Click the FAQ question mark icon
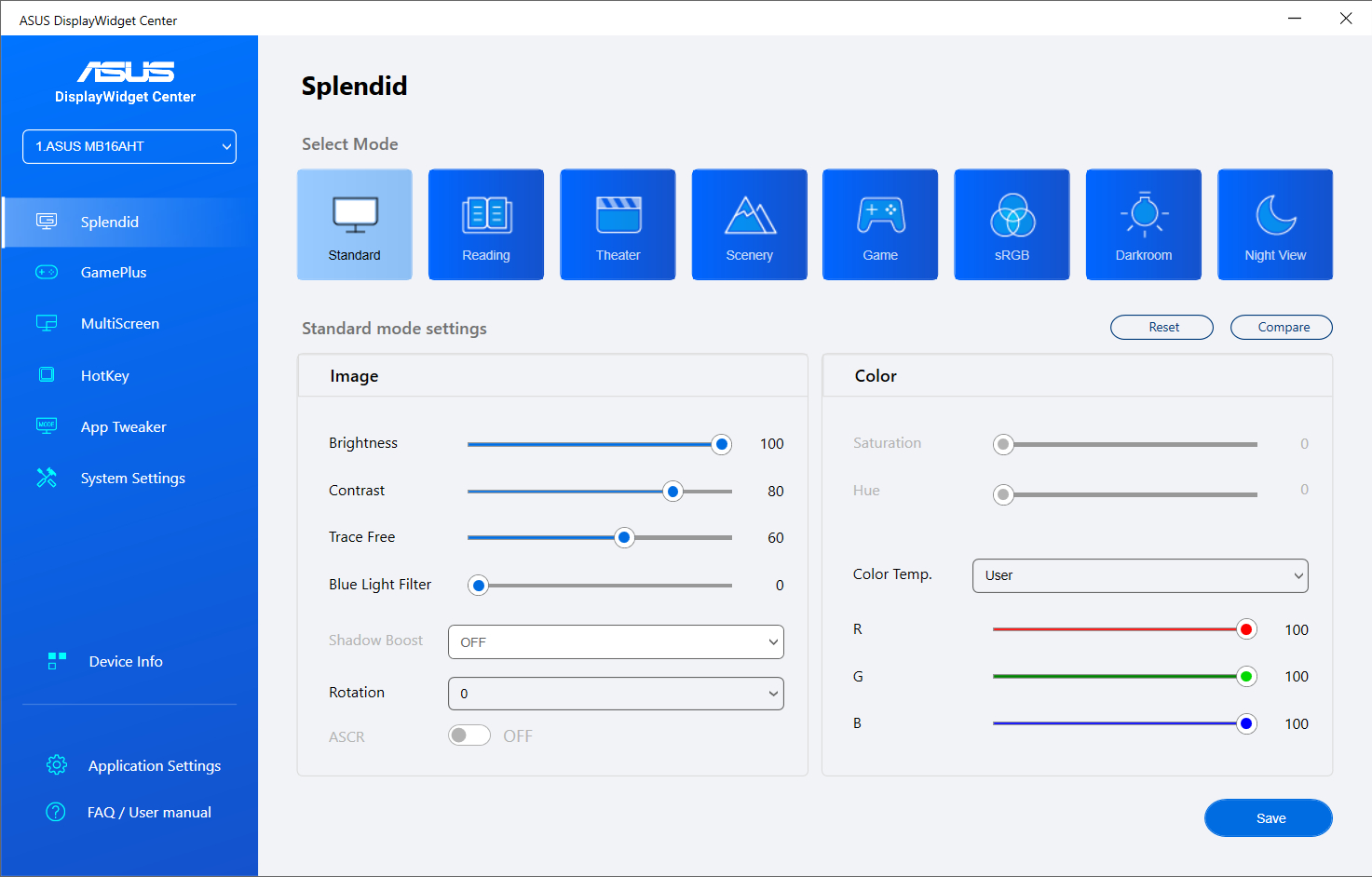 [56, 812]
